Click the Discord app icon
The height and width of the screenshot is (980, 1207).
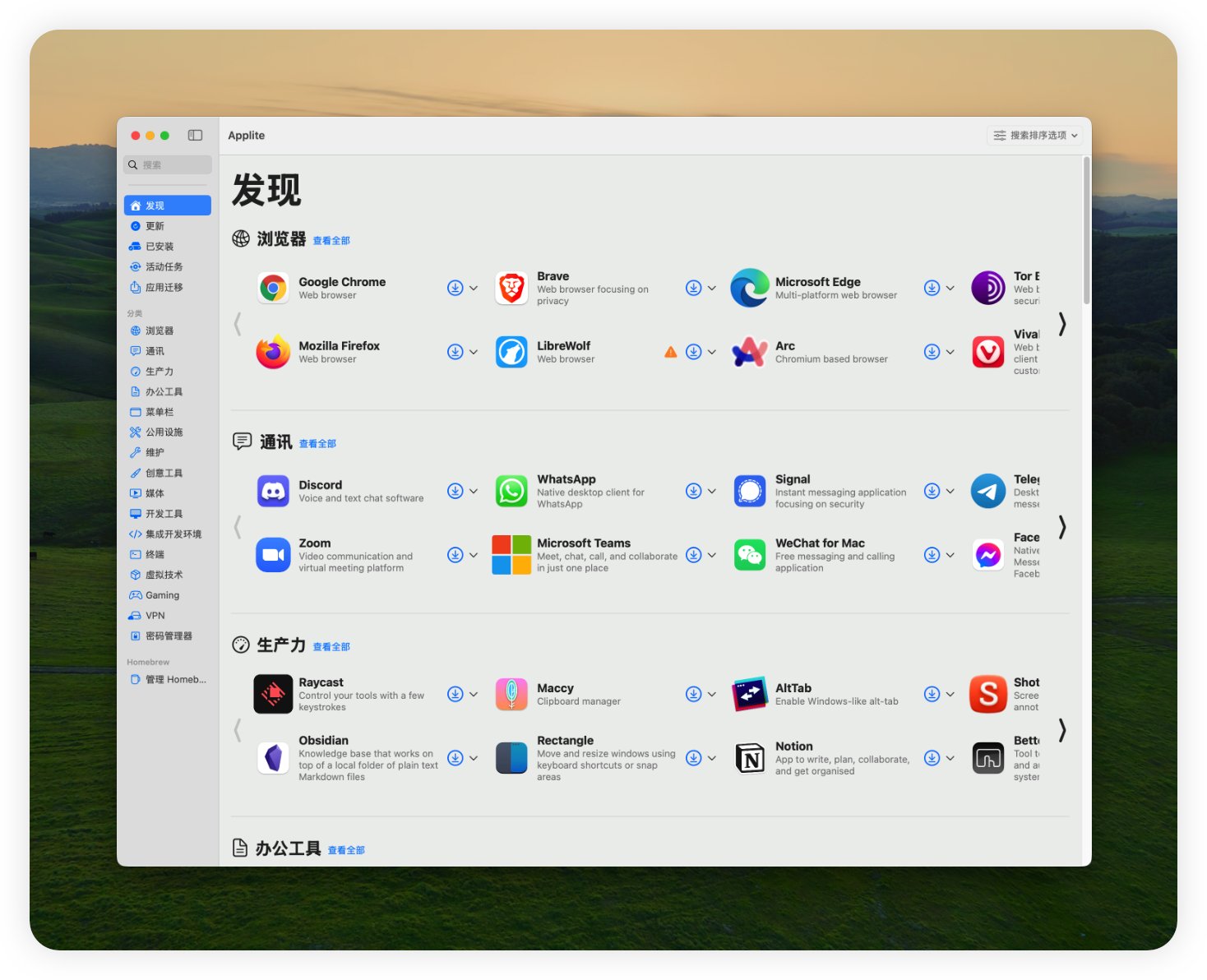pyautogui.click(x=273, y=491)
